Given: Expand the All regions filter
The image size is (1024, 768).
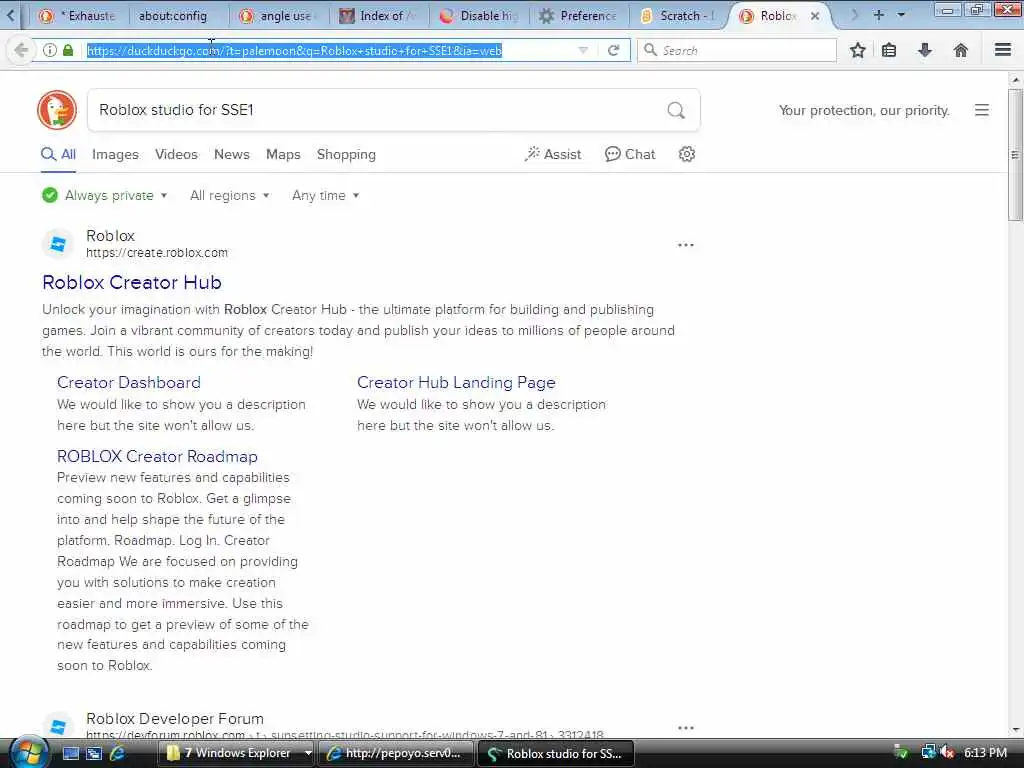Looking at the screenshot, I should [229, 195].
